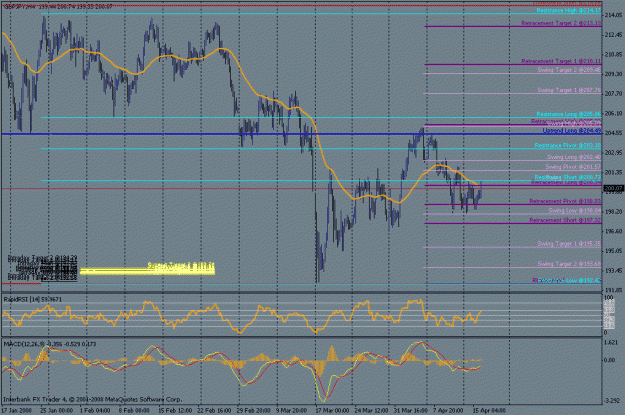Click the '8 Feb 08:00' time axis label
The image size is (625, 415).
[x=134, y=411]
